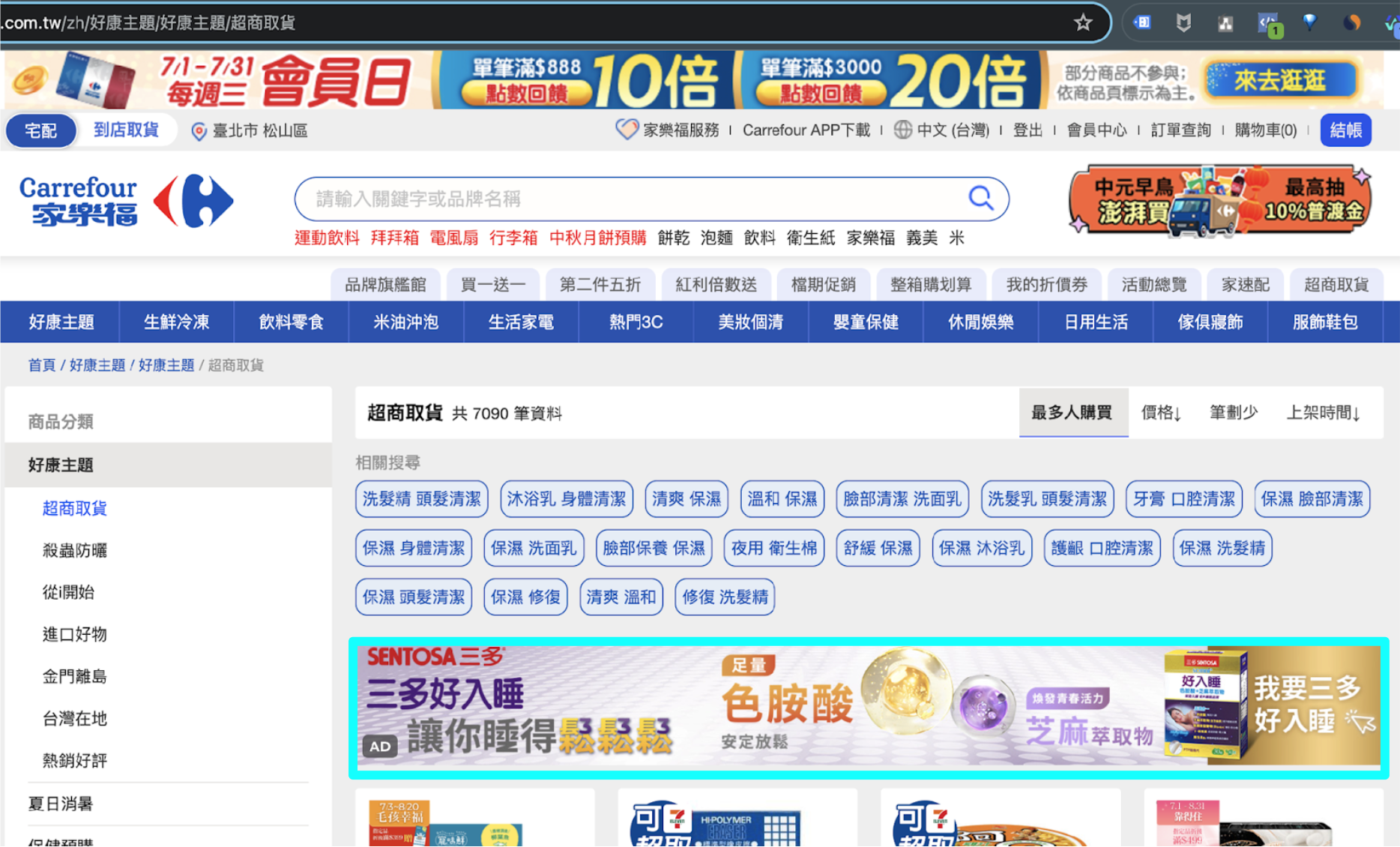Click the 結帳 checkout button
The image size is (1400, 847).
(1345, 130)
